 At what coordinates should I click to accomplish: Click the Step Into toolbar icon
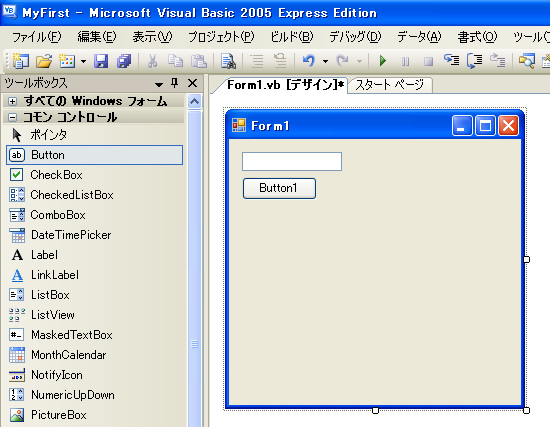[x=451, y=60]
